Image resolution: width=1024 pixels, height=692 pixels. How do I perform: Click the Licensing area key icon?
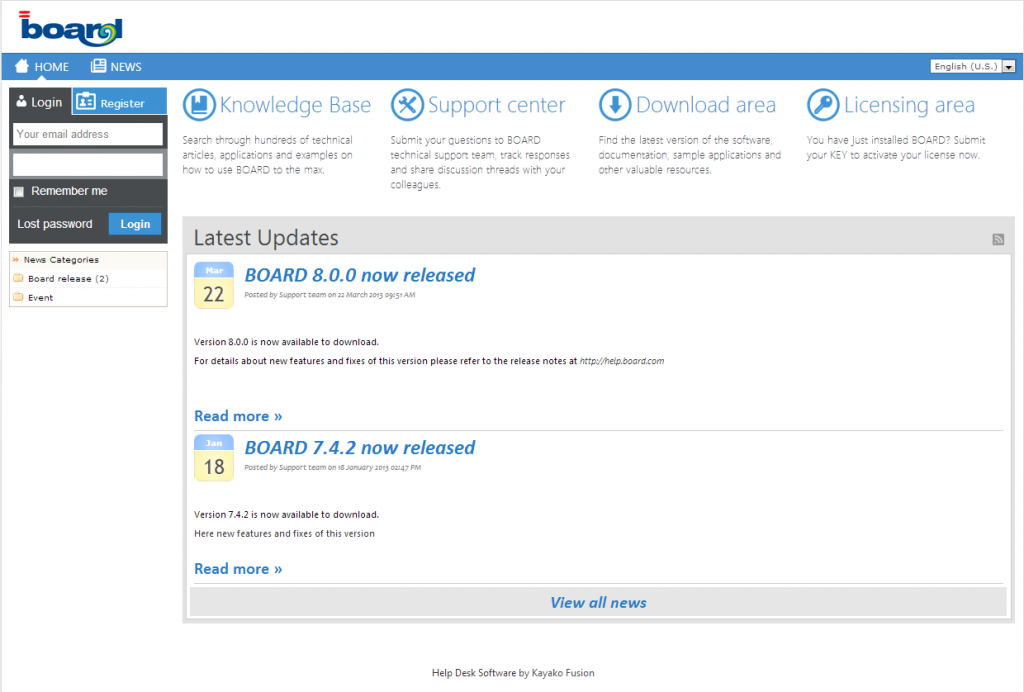pyautogui.click(x=823, y=104)
